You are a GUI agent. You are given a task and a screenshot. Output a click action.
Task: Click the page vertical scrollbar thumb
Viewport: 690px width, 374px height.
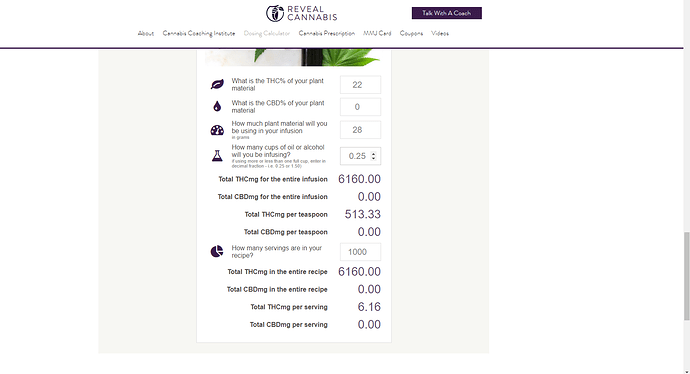point(686,276)
